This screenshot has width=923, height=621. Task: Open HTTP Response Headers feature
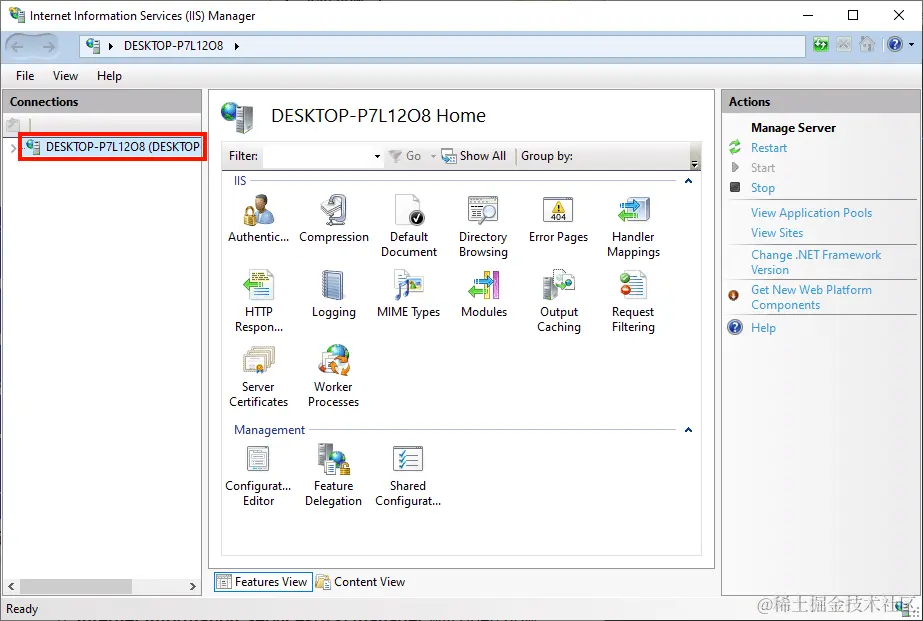coord(258,301)
